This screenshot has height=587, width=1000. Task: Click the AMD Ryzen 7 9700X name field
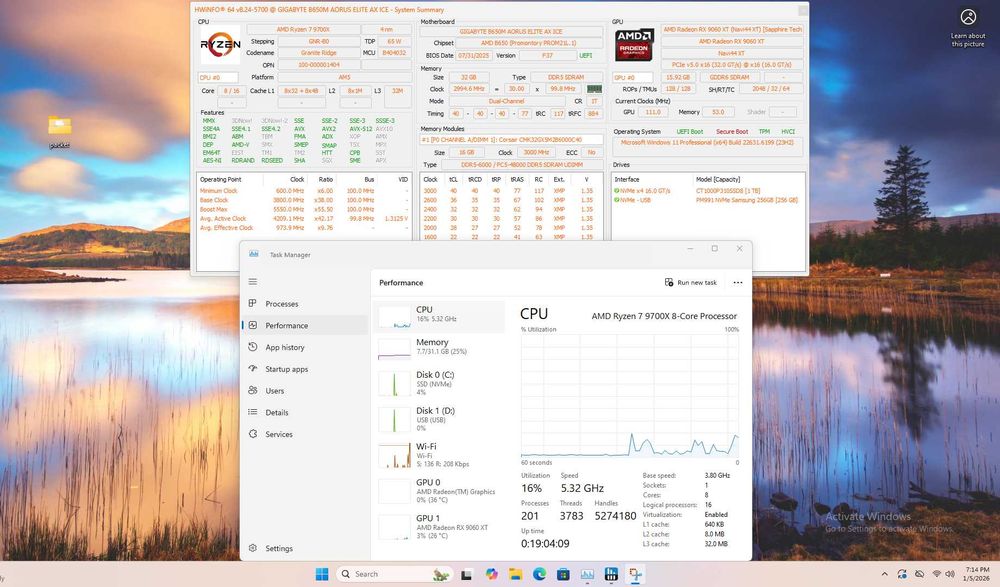[303, 29]
